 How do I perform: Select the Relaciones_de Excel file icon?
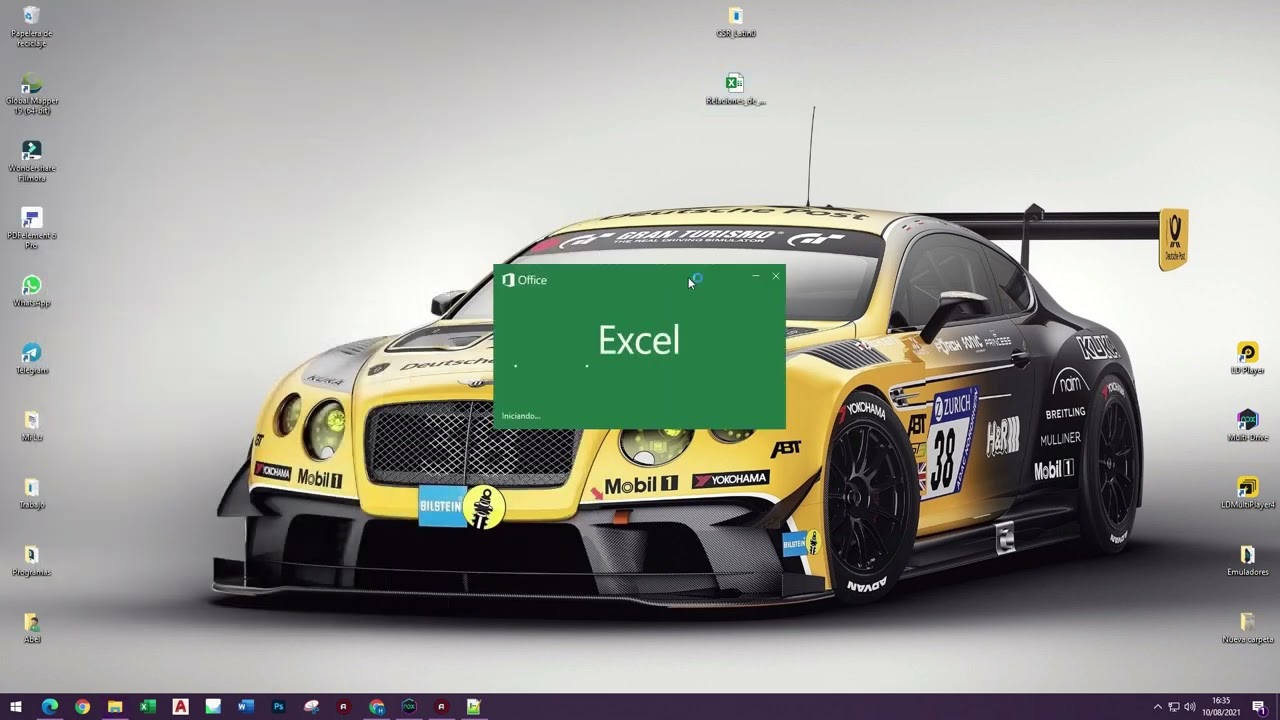tap(736, 90)
